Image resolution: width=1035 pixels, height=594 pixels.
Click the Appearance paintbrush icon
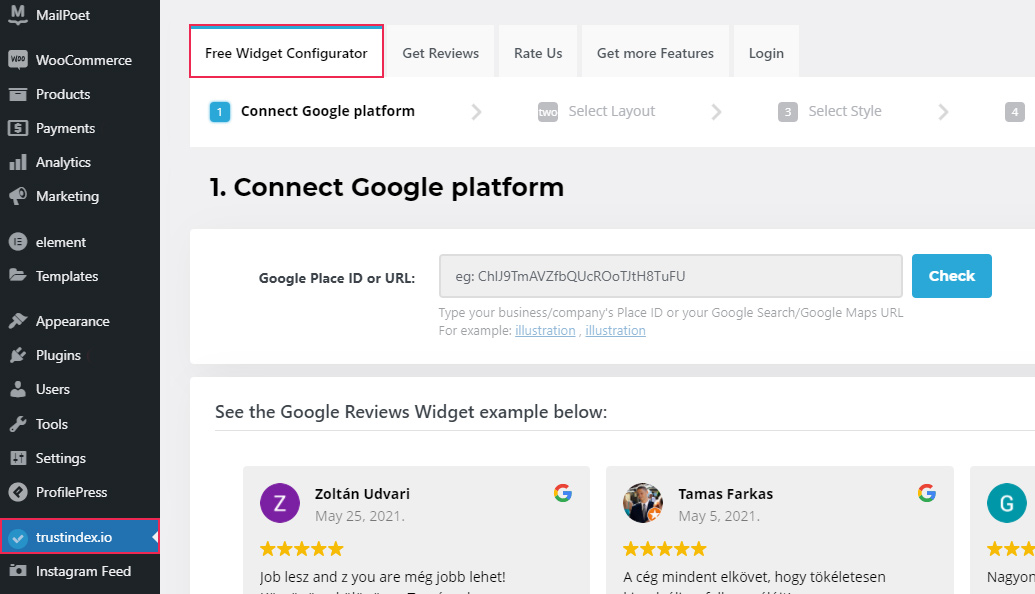tap(18, 321)
